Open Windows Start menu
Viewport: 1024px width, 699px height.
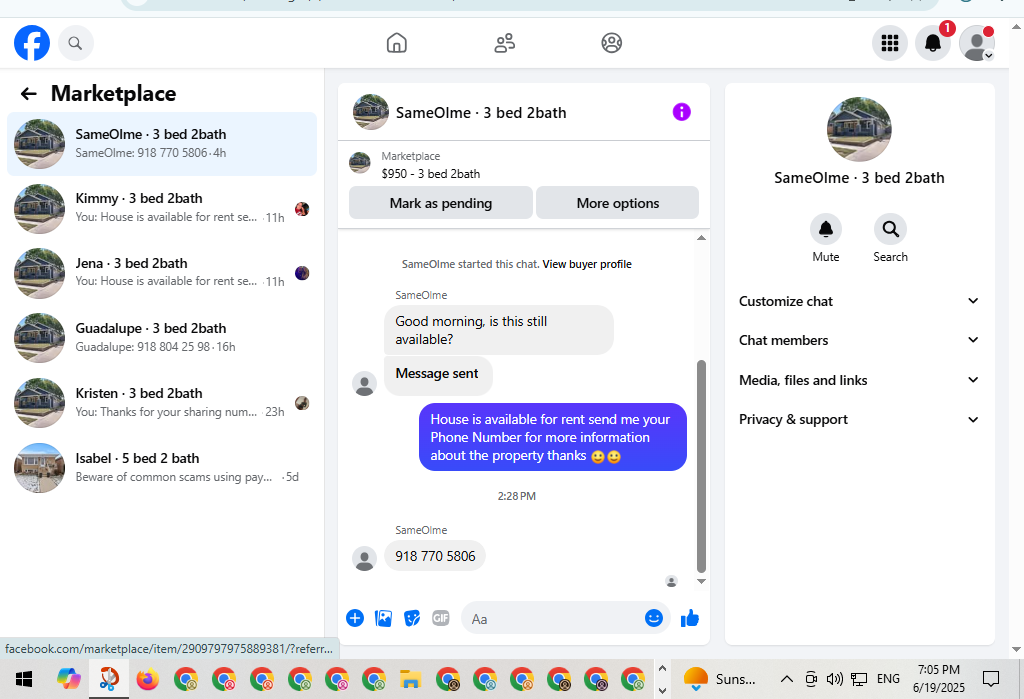coord(24,679)
